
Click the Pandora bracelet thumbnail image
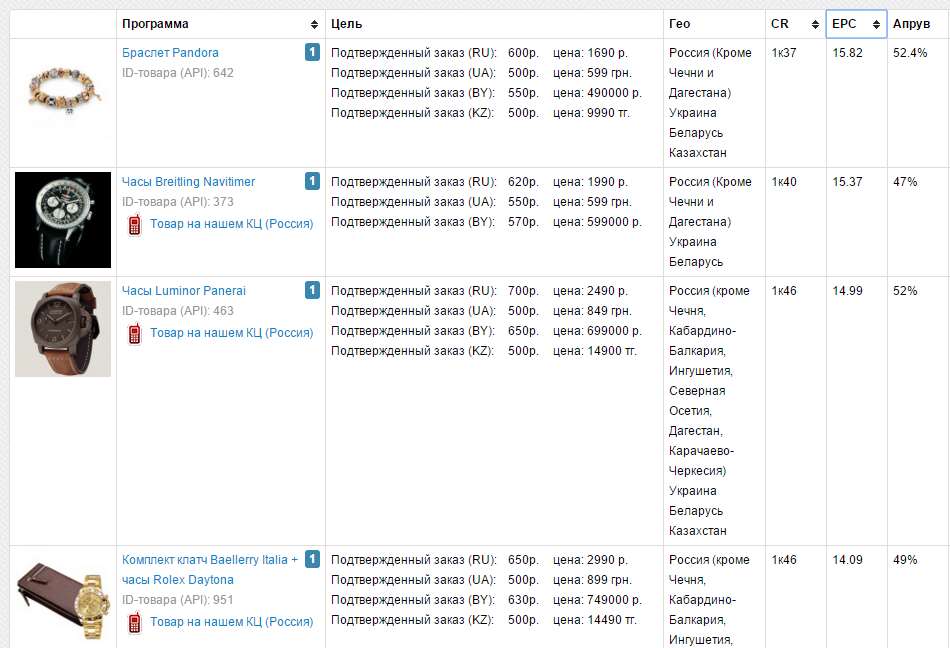click(63, 91)
